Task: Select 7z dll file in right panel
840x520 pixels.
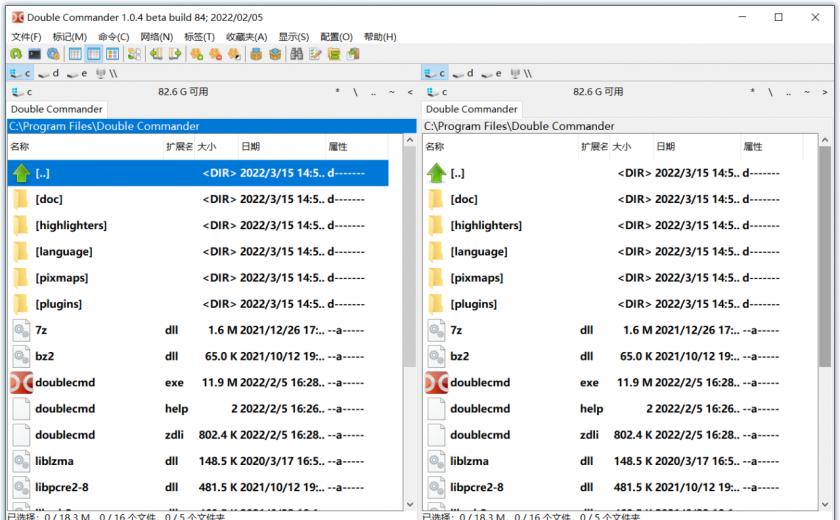Action: click(613, 330)
